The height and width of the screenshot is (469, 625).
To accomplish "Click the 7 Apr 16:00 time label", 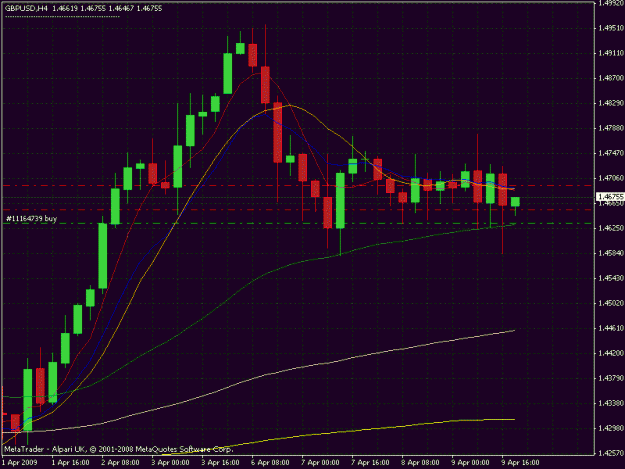I will coord(370,463).
